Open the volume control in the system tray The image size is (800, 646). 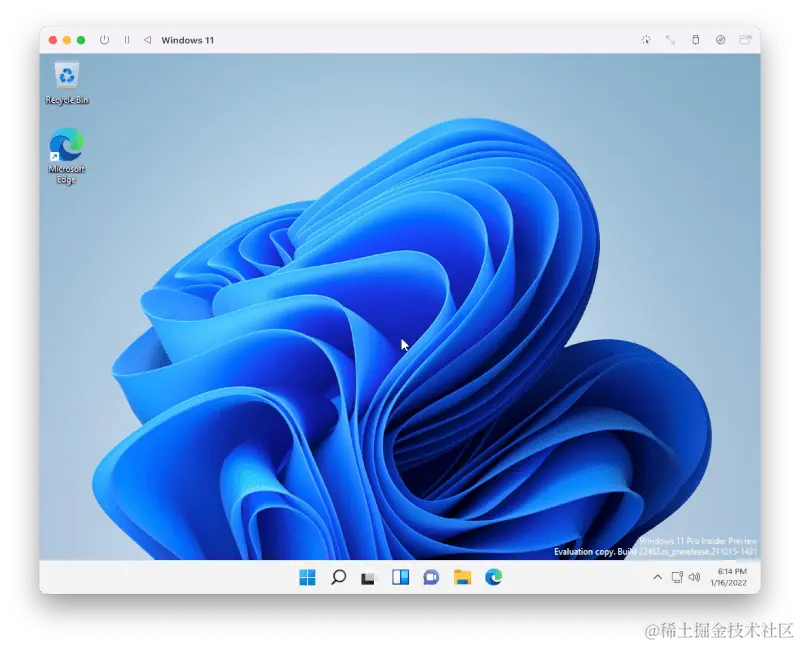694,577
